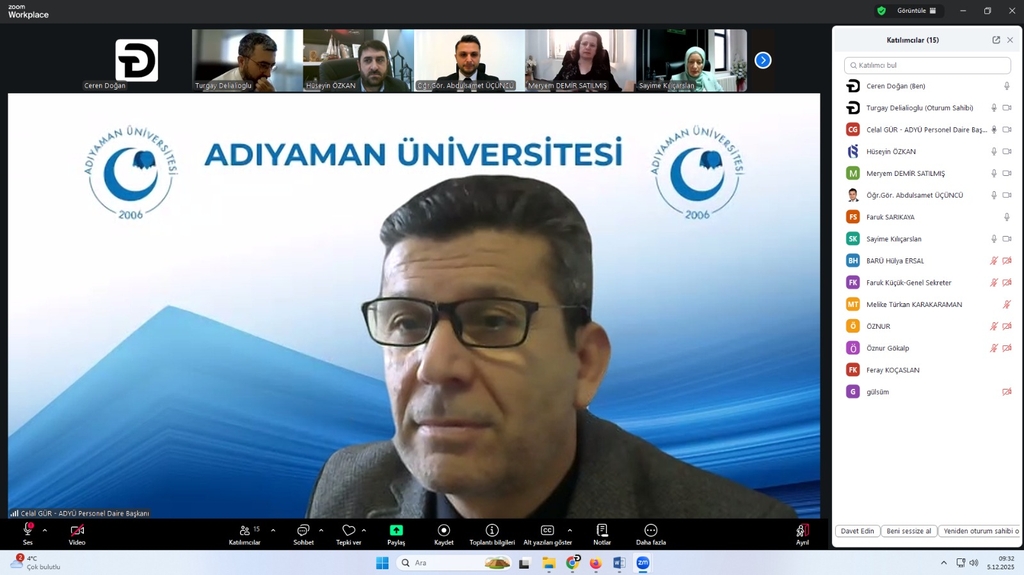
Task: Pop out the Katılımcılar panel
Action: (996, 40)
